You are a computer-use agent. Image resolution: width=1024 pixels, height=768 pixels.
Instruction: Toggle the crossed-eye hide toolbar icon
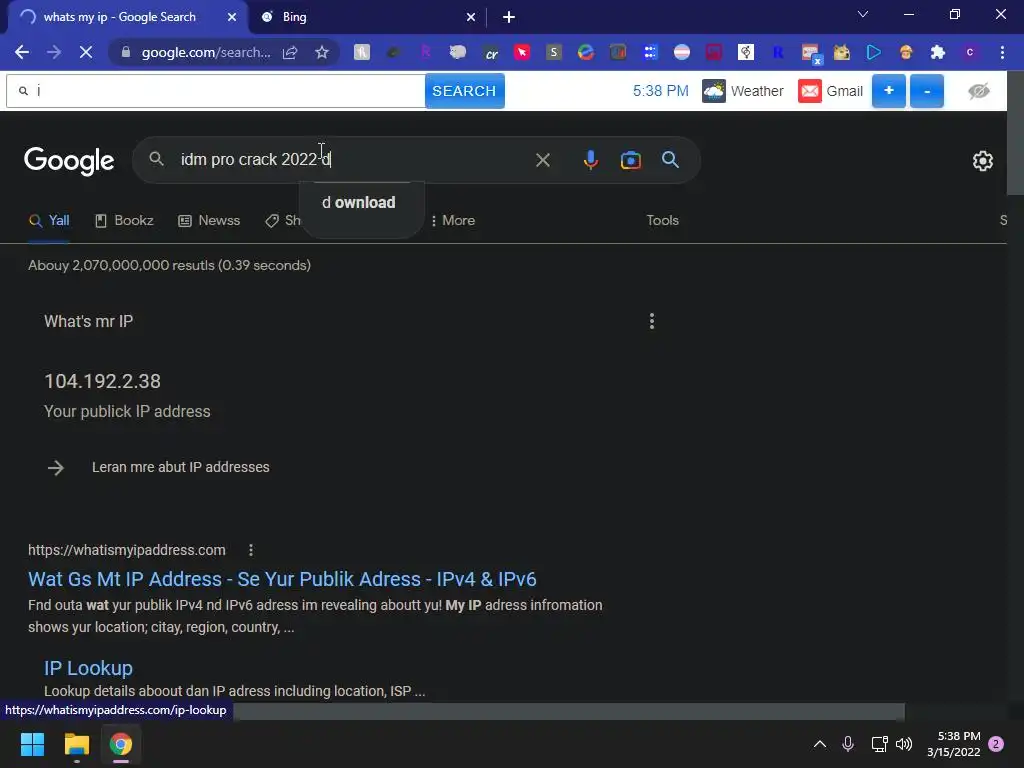click(x=979, y=91)
